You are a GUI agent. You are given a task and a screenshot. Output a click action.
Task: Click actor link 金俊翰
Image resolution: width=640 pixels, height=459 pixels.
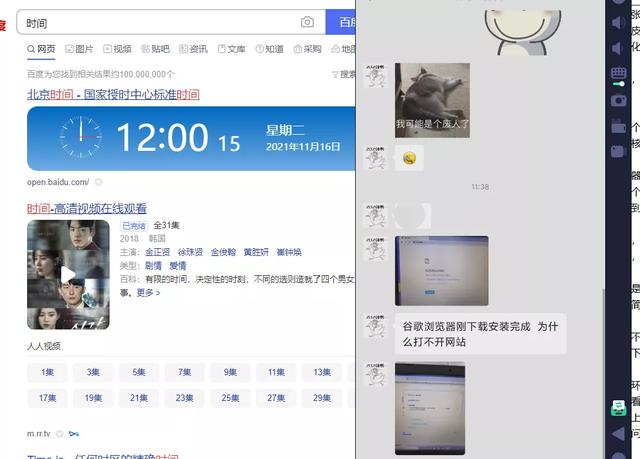(223, 252)
